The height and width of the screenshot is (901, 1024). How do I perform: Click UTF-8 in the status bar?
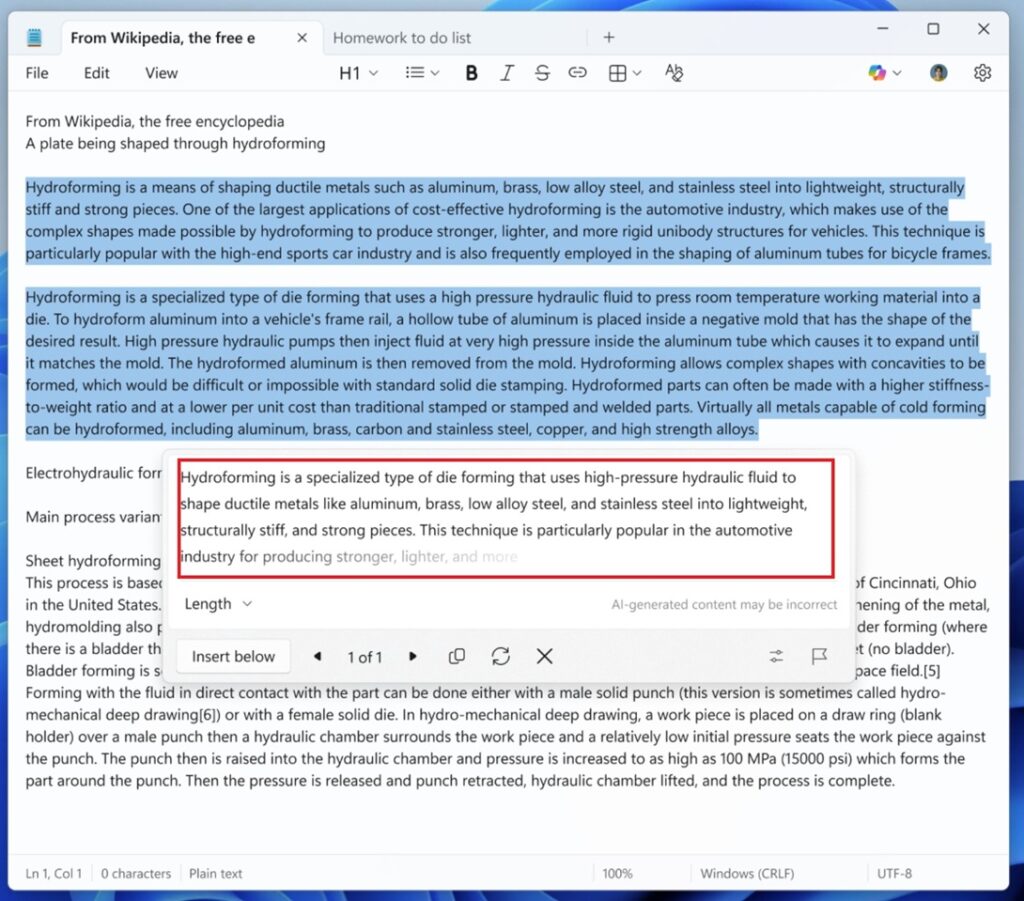(x=894, y=872)
